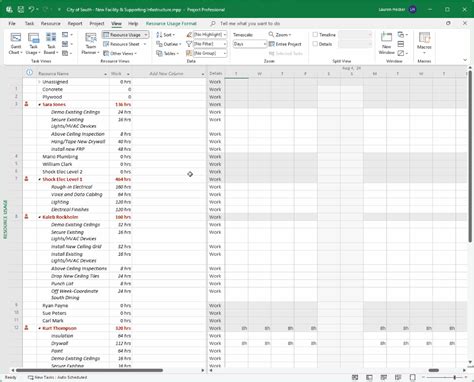Click the Tell me what you want field
Image resolution: width=474 pixels, height=382 pixels.
(250, 23)
